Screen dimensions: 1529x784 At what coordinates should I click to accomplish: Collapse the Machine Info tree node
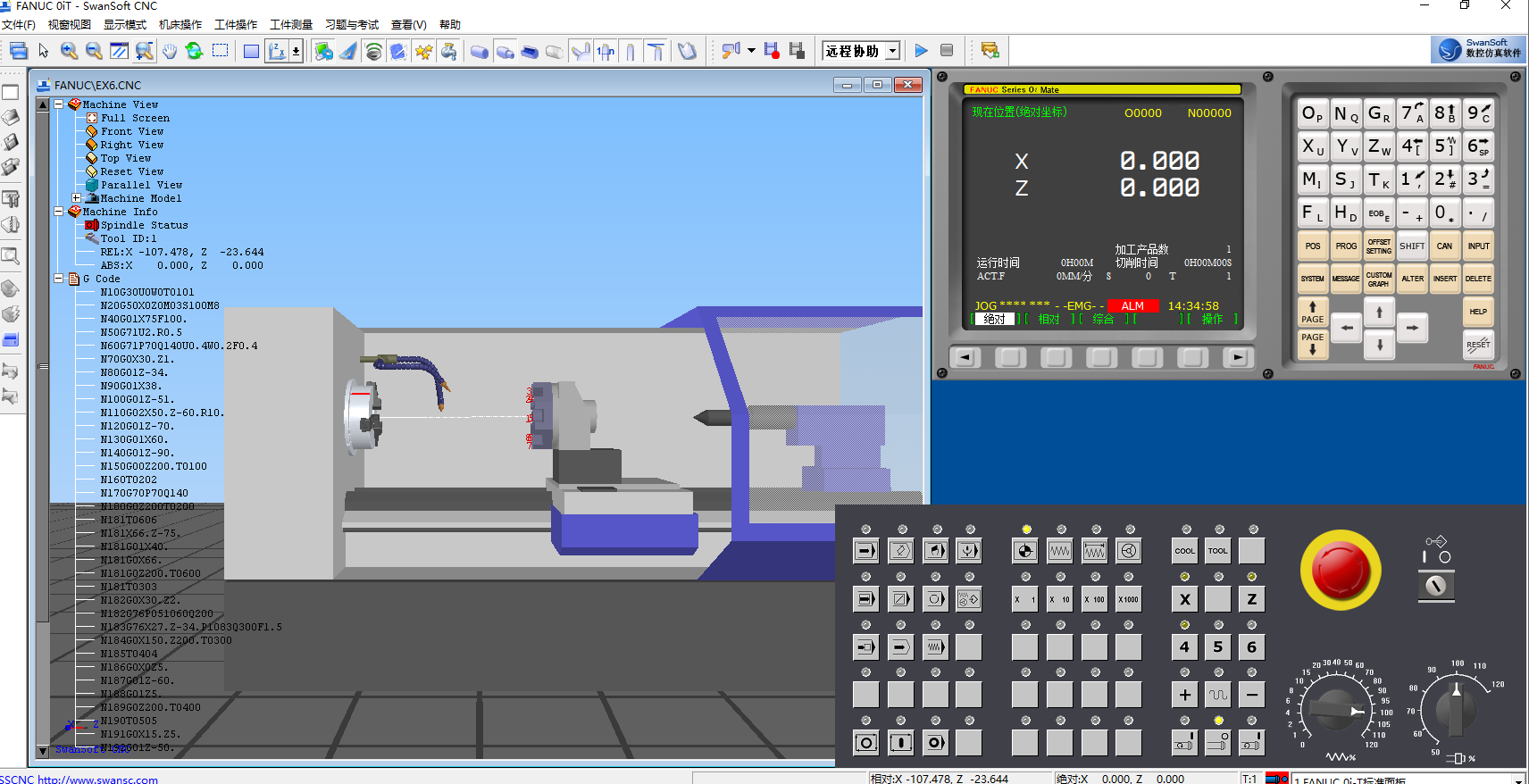59,212
